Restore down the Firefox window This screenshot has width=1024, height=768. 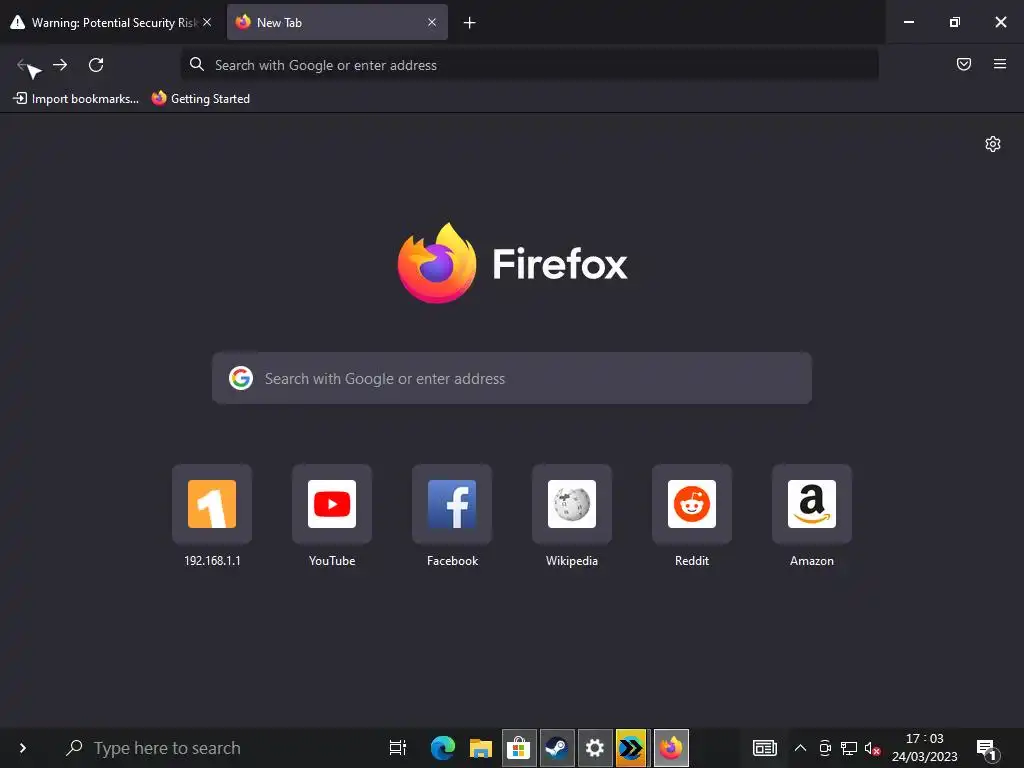click(954, 22)
